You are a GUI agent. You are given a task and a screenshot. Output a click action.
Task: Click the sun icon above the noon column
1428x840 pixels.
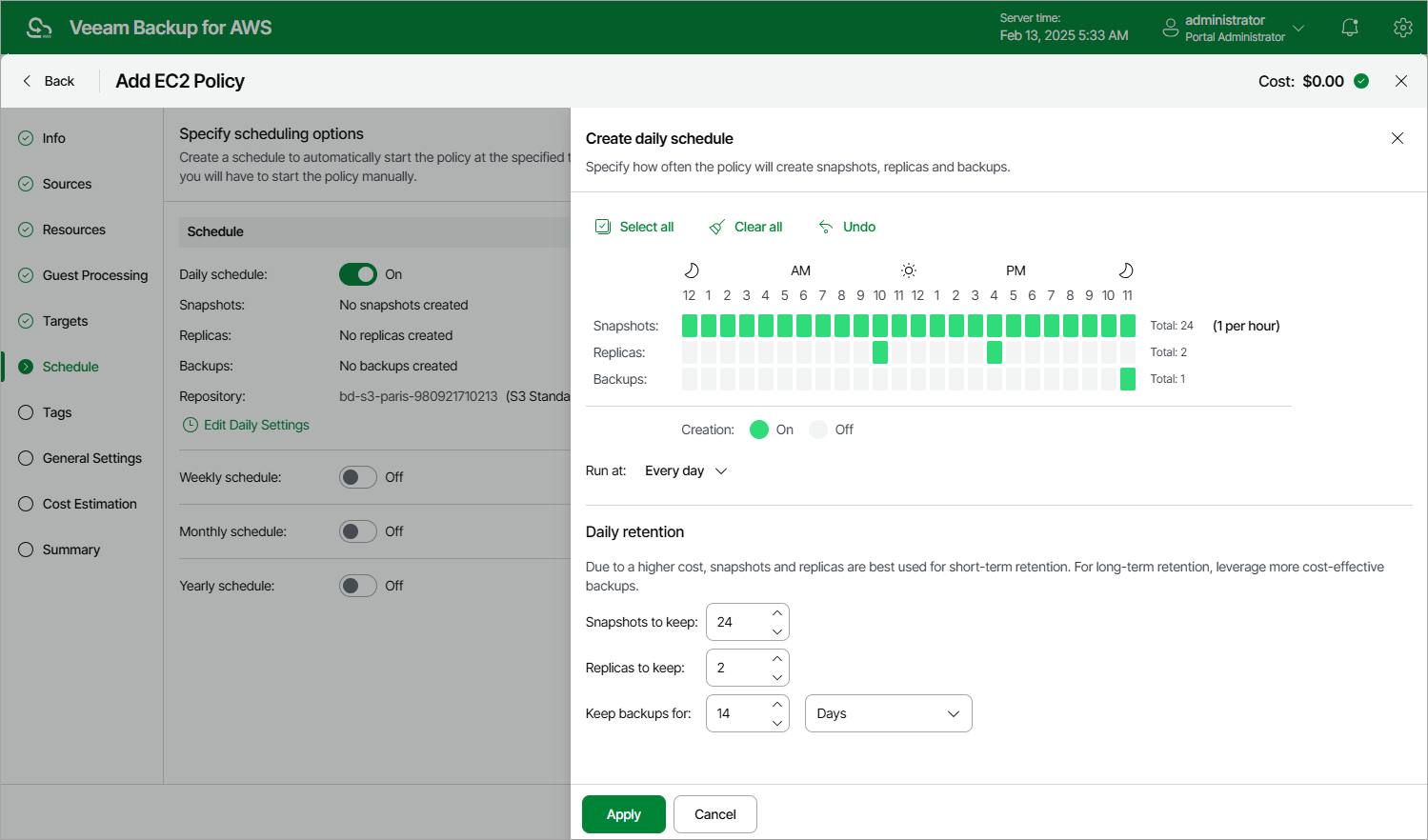[909, 270]
